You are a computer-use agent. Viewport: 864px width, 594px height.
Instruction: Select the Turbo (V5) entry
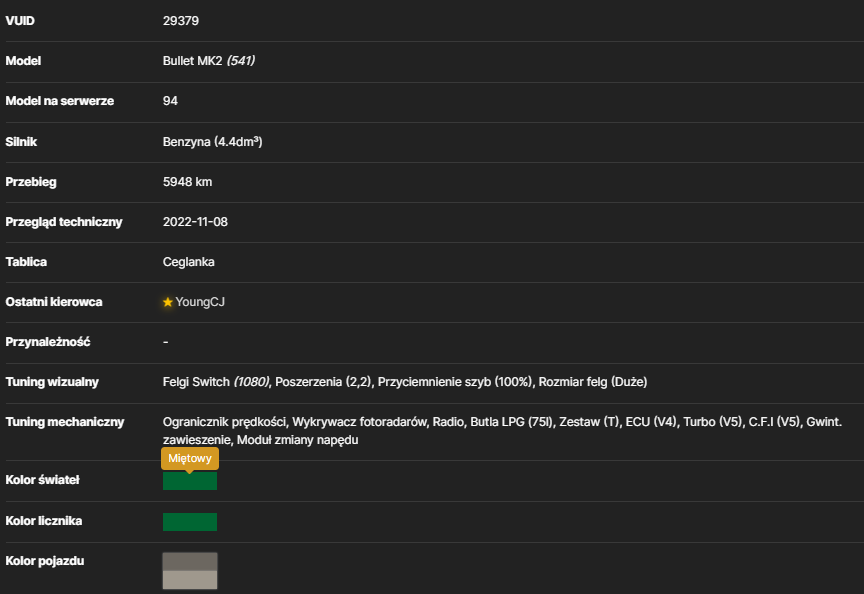(x=714, y=422)
